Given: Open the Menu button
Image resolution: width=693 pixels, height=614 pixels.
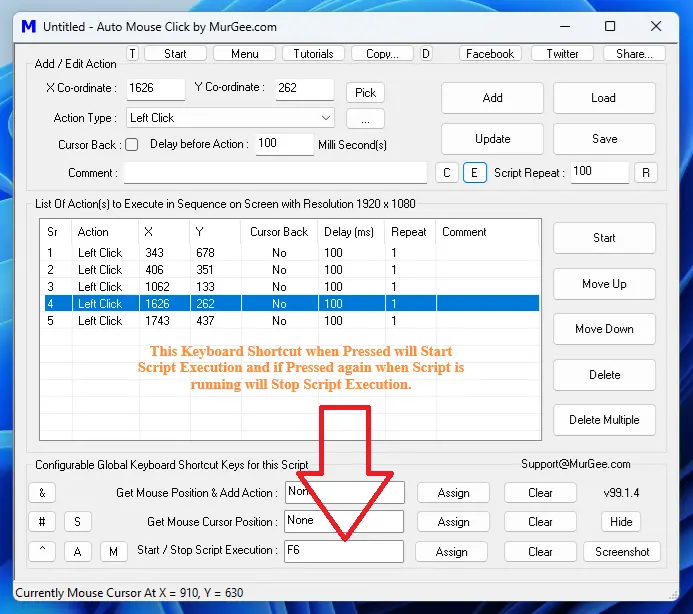Looking at the screenshot, I should (x=244, y=54).
